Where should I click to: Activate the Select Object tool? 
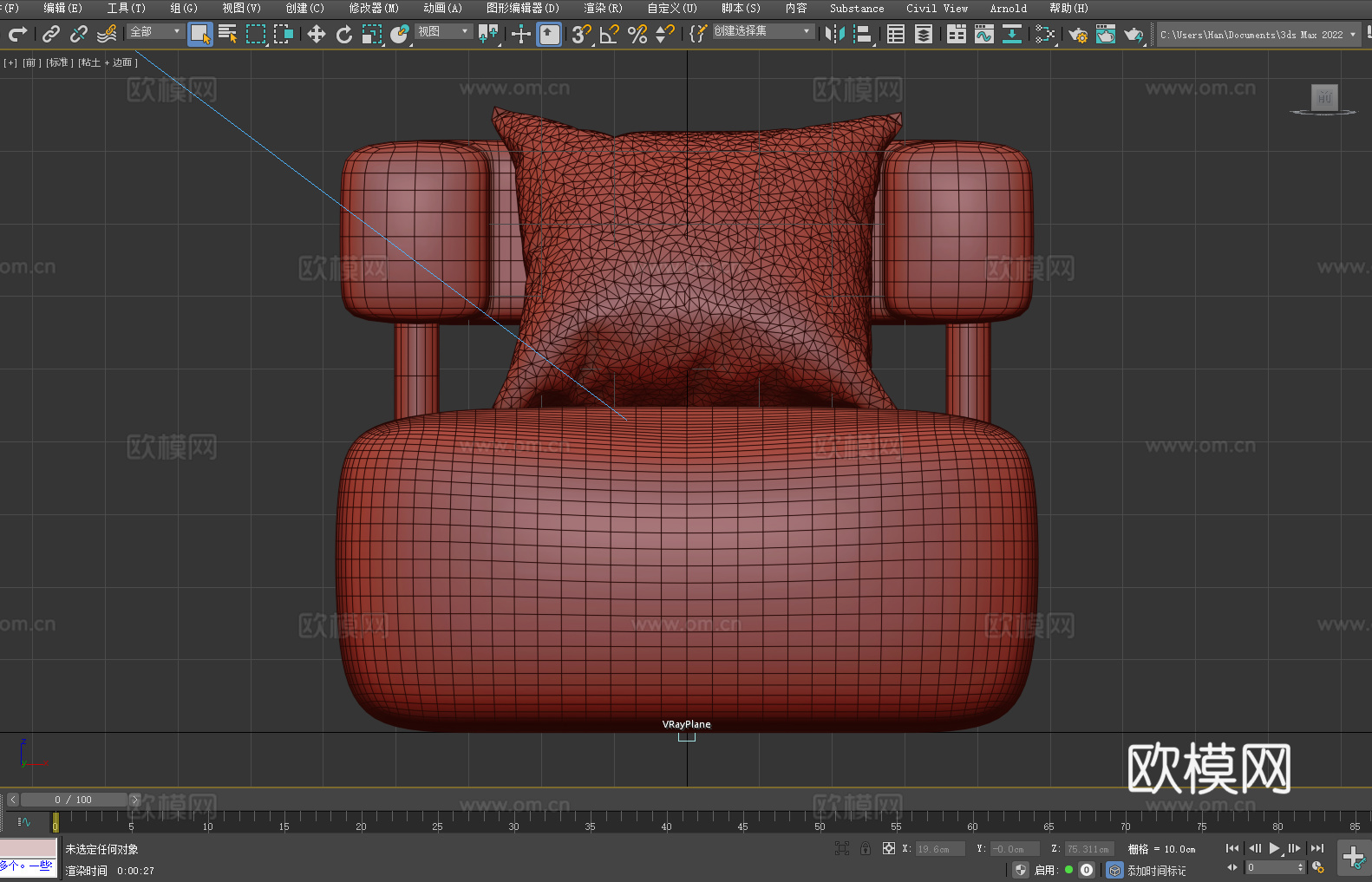point(200,34)
